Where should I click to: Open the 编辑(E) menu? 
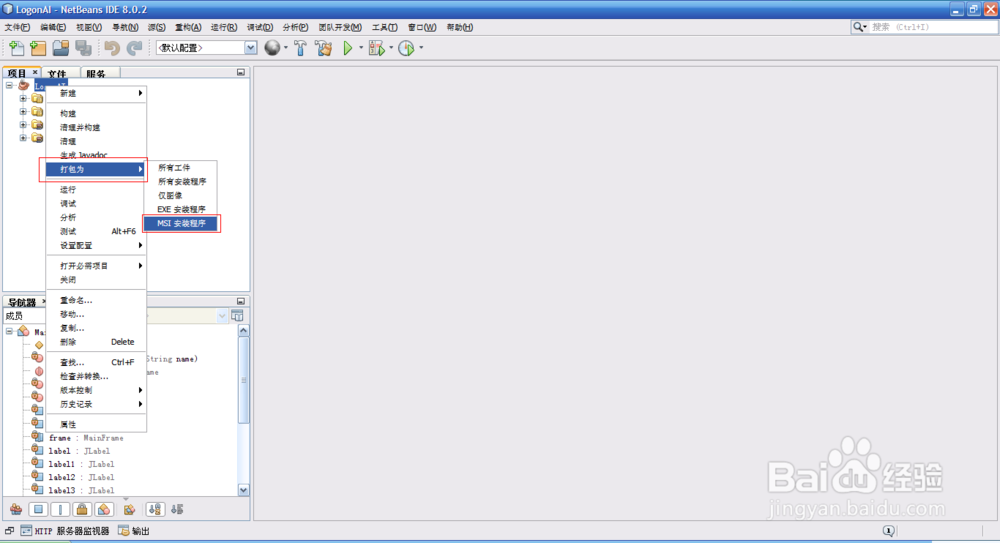click(x=53, y=27)
